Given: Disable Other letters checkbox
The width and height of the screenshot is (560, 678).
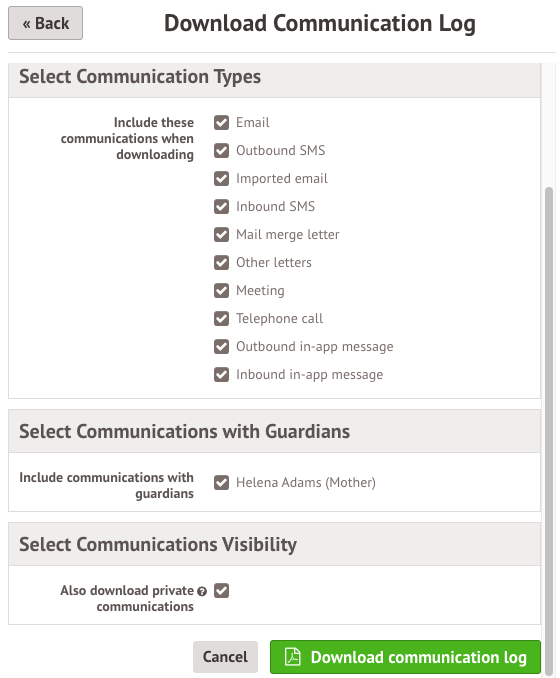Looking at the screenshot, I should (221, 262).
